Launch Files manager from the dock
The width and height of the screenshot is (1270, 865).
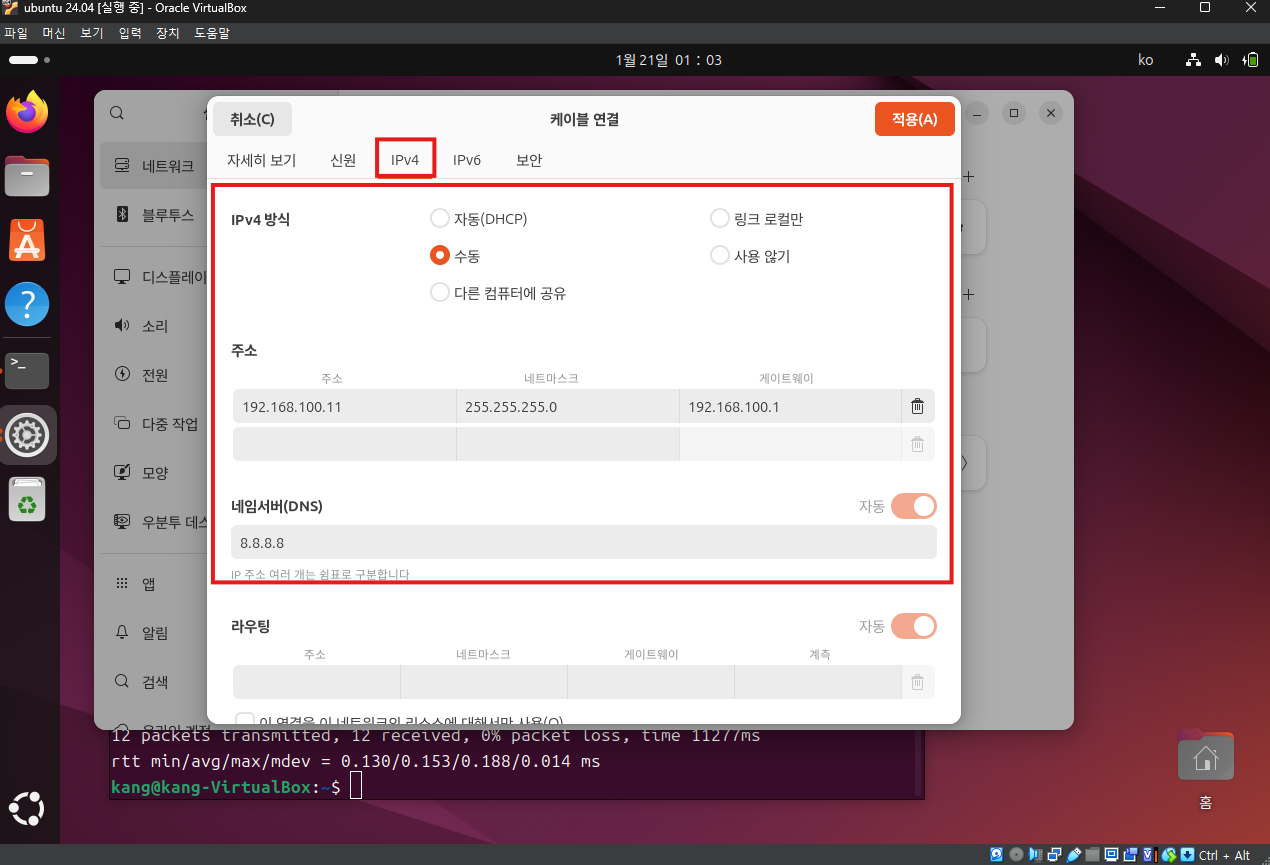(27, 177)
